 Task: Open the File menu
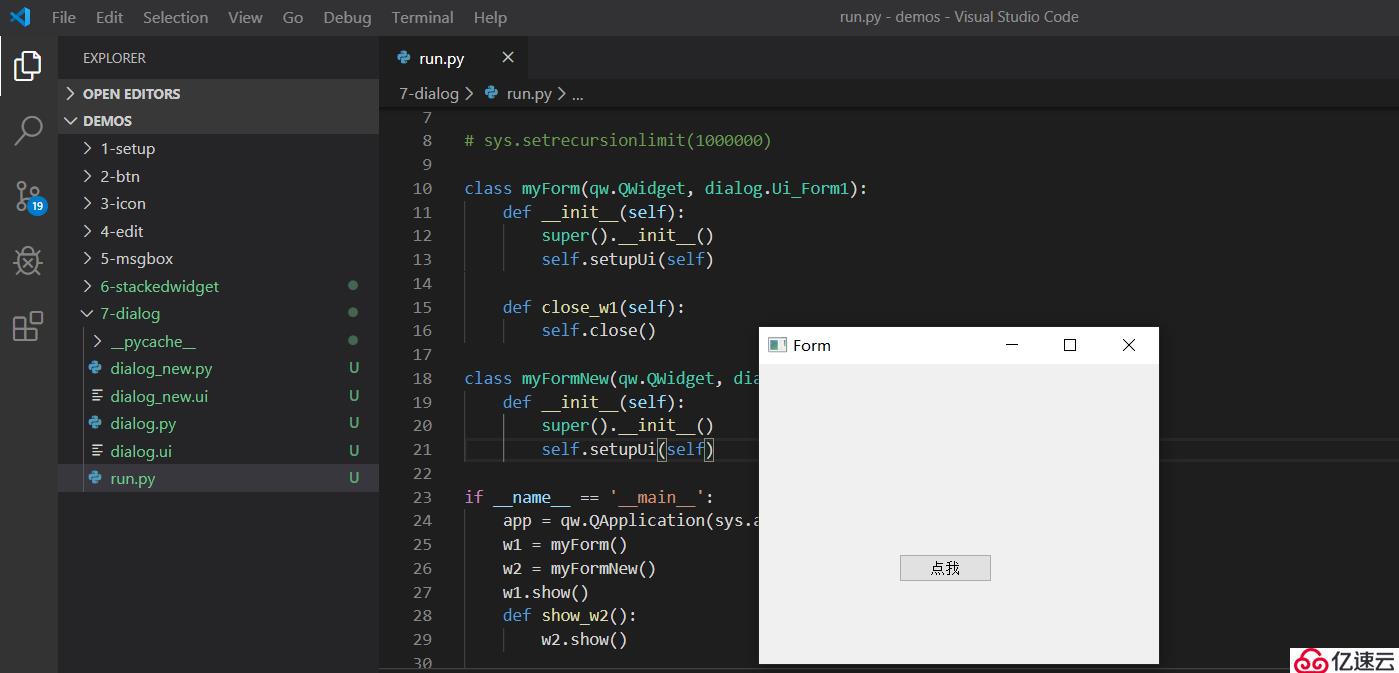click(63, 17)
